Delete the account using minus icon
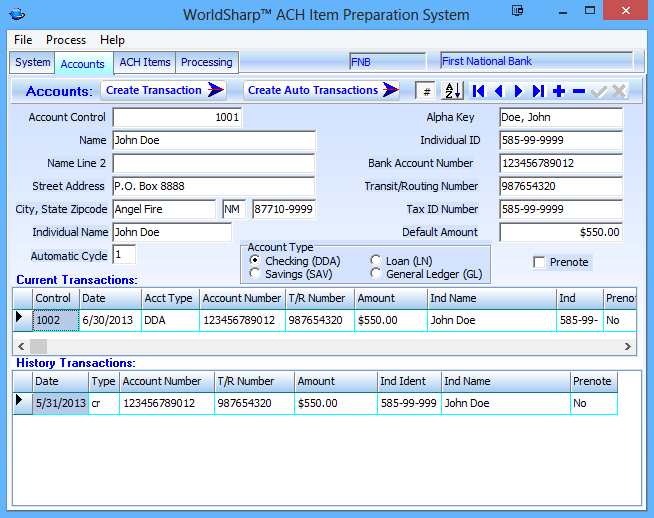This screenshot has width=654, height=518. [x=579, y=91]
